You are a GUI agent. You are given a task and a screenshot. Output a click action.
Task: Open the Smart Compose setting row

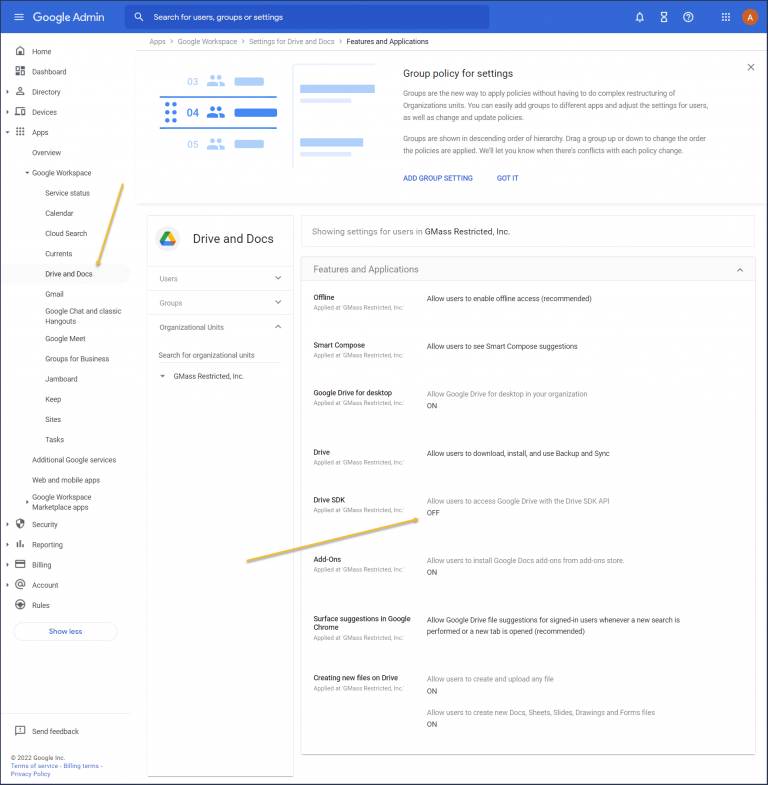[x=528, y=350]
